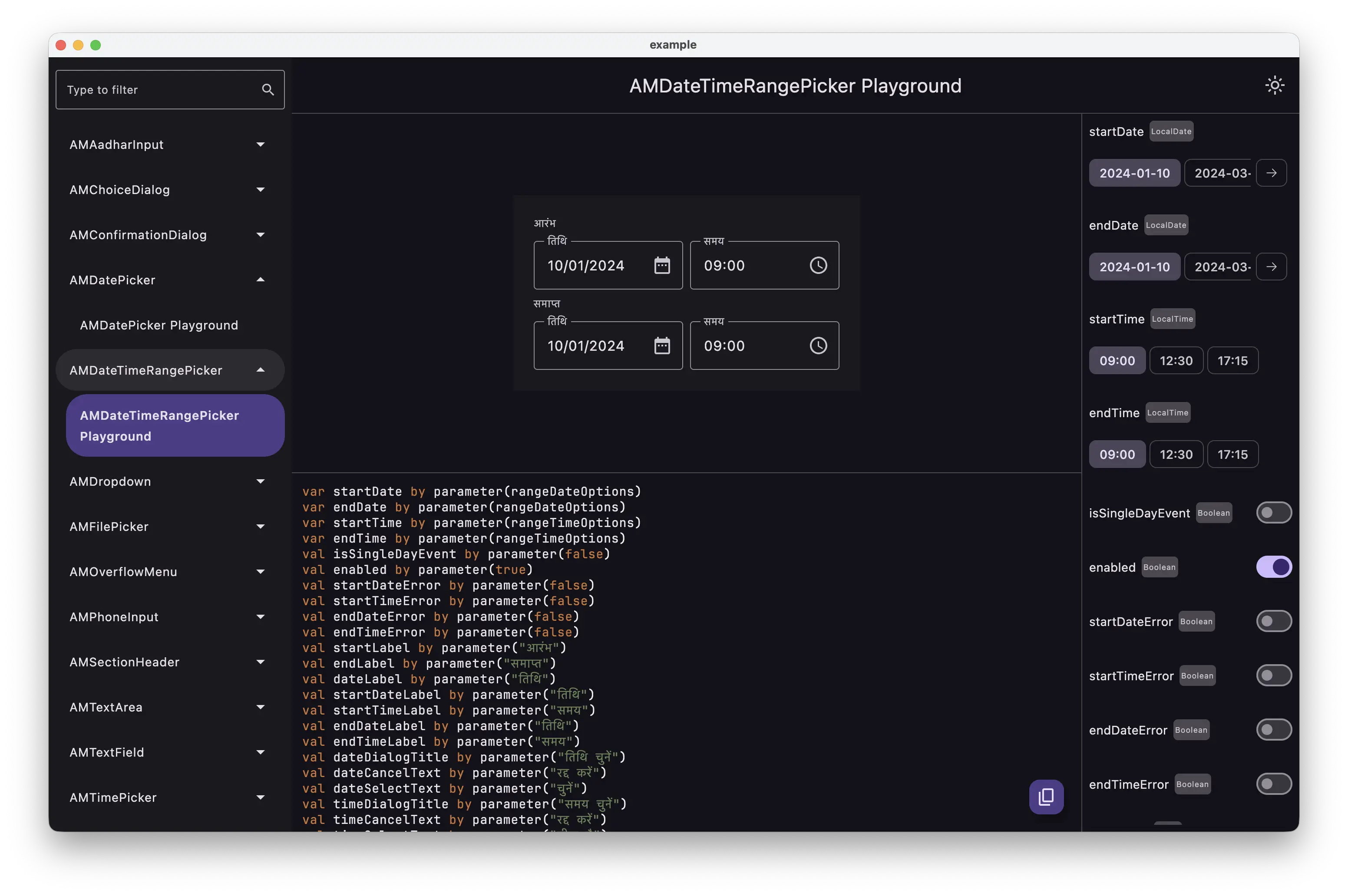Click start date field showing 10/01/2024
Screen dimensions: 1348x896
608,265
